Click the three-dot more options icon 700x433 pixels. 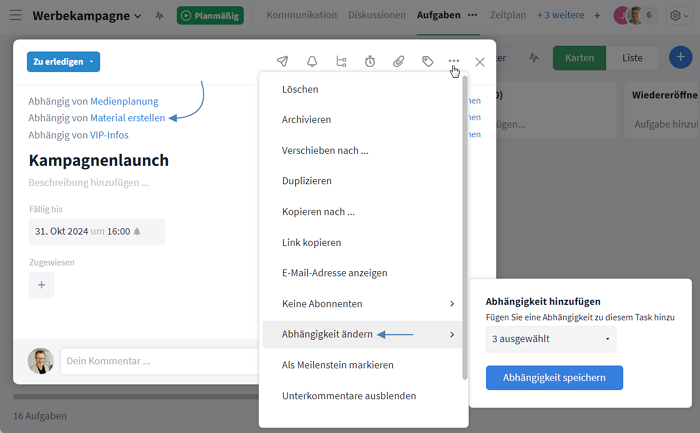coord(455,62)
